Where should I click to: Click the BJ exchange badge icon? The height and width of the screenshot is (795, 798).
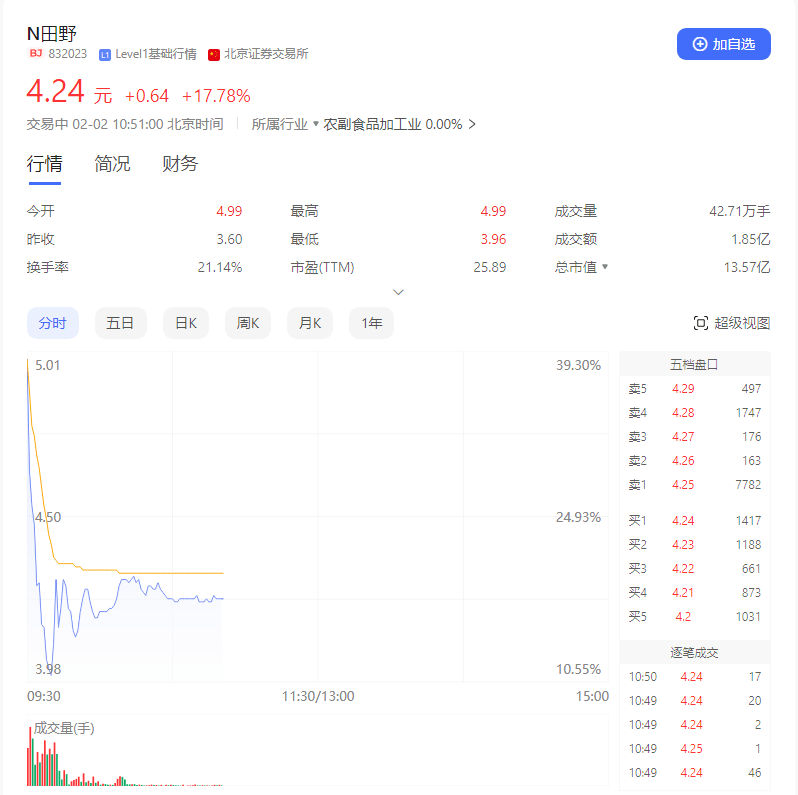(x=36, y=53)
